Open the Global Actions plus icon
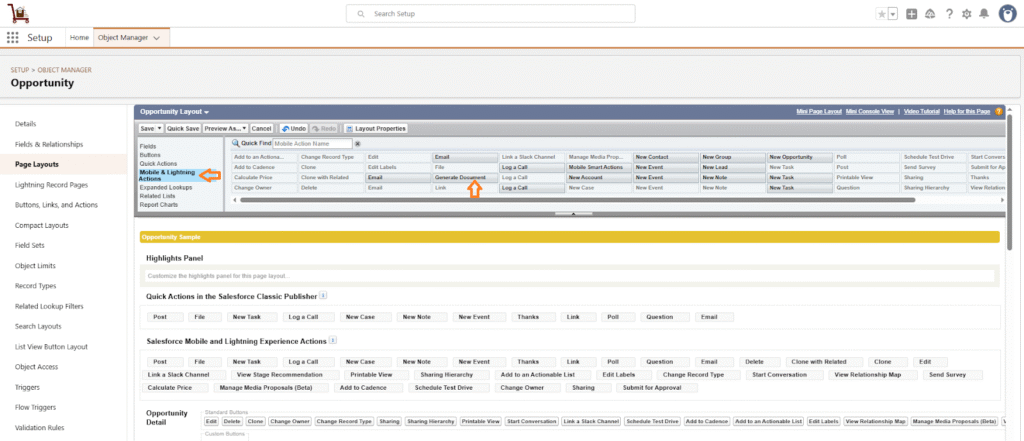1024x441 pixels. tap(912, 14)
